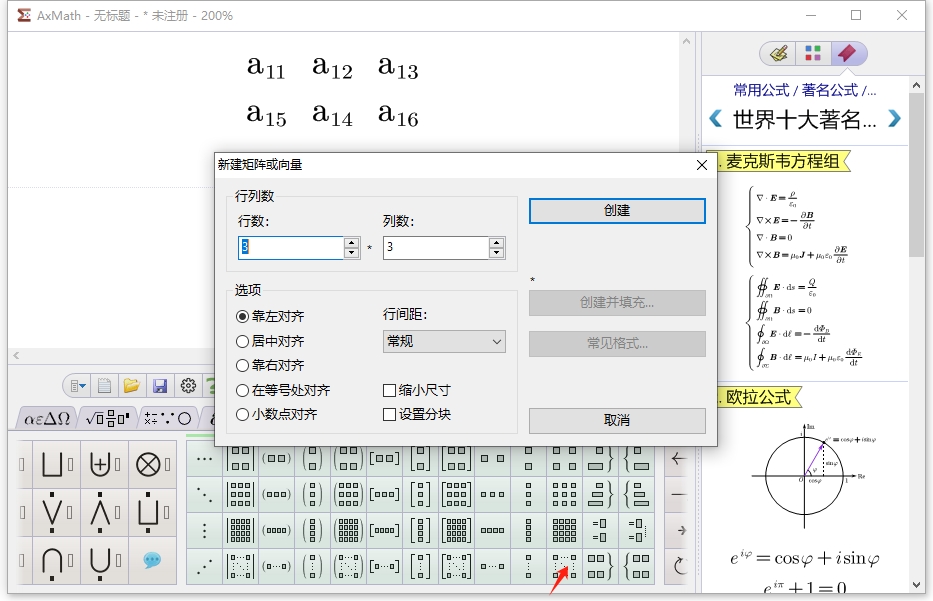The image size is (933, 601).
Task: Click the open folder icon in the toolbar
Action: (131, 387)
